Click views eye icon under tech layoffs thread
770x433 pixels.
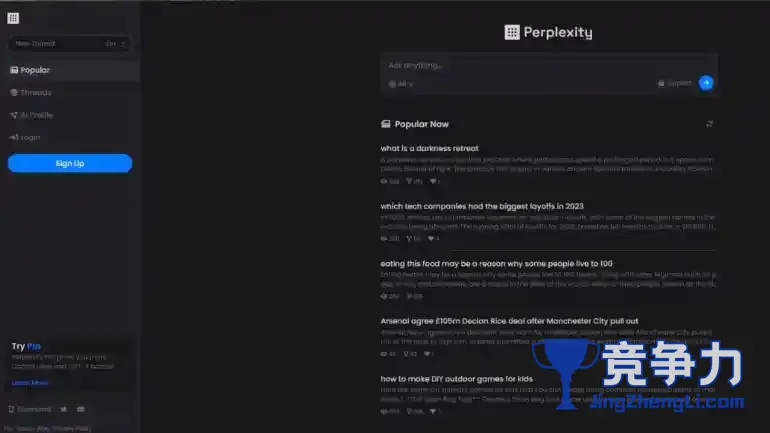[384, 239]
